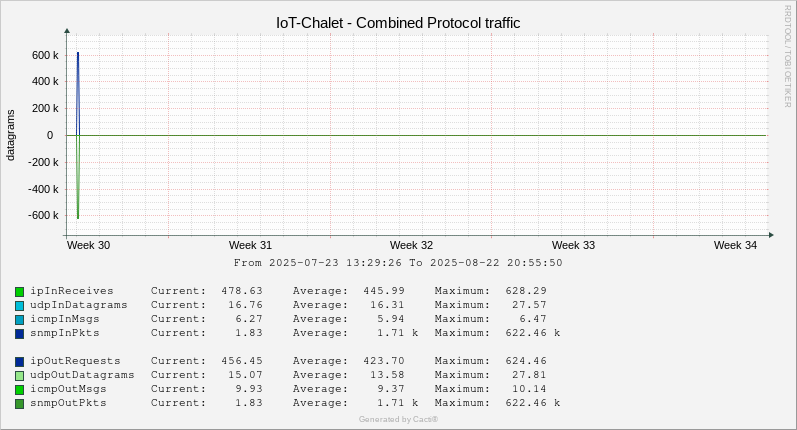Click the RRDTOOL / TOBI OETIKER watermark

(787, 56)
